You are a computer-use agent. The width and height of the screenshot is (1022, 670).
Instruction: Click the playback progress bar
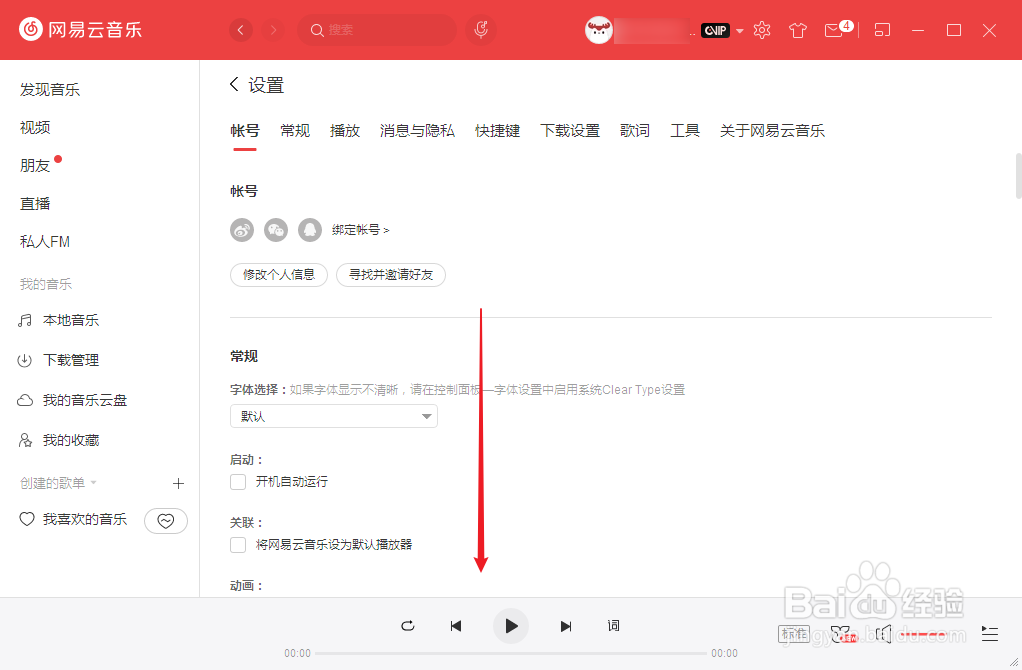[510, 653]
